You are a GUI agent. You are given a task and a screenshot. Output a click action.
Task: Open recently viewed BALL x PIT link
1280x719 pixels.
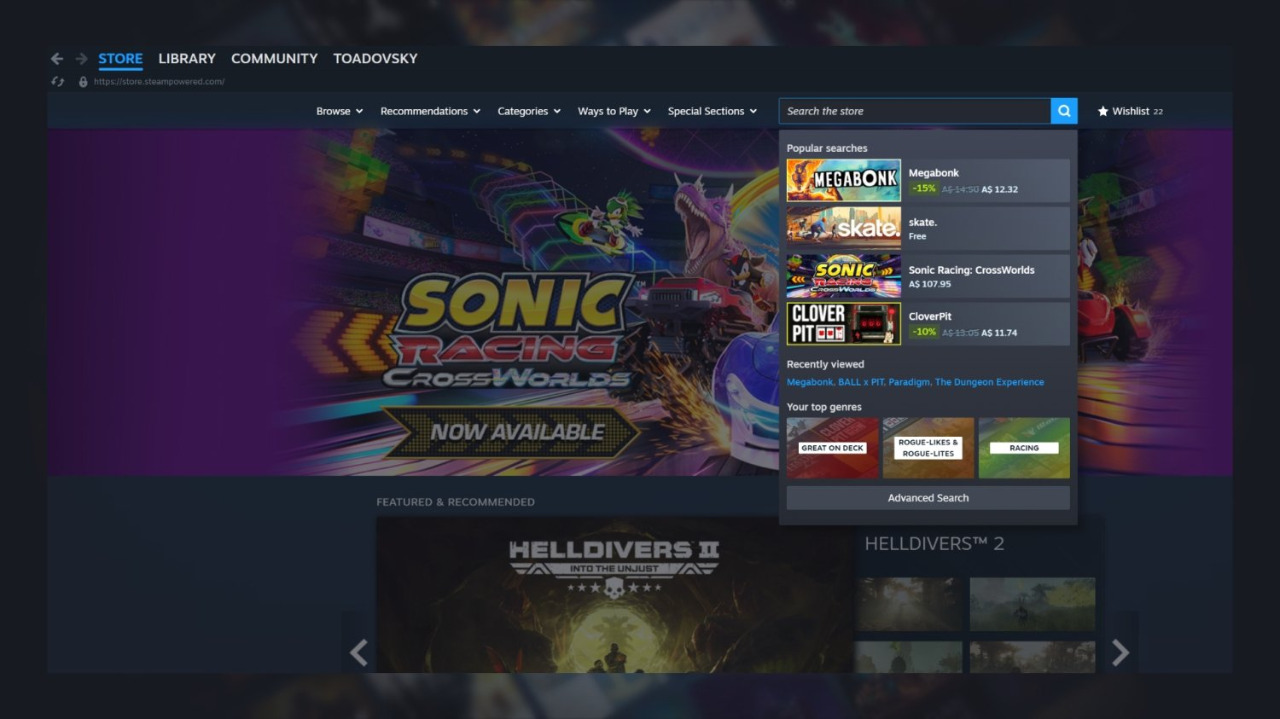click(861, 382)
